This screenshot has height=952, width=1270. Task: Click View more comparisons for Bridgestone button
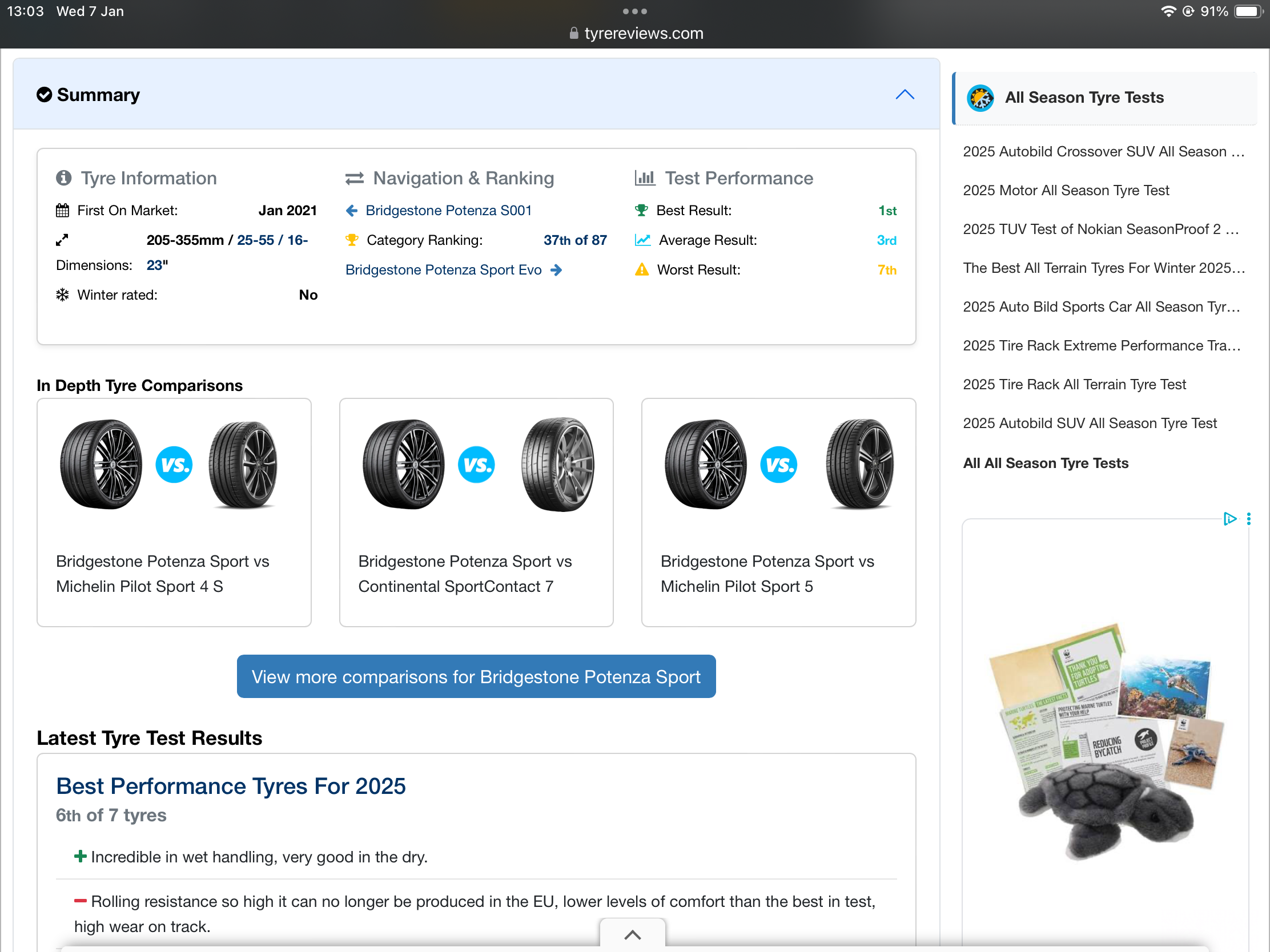[x=476, y=676]
